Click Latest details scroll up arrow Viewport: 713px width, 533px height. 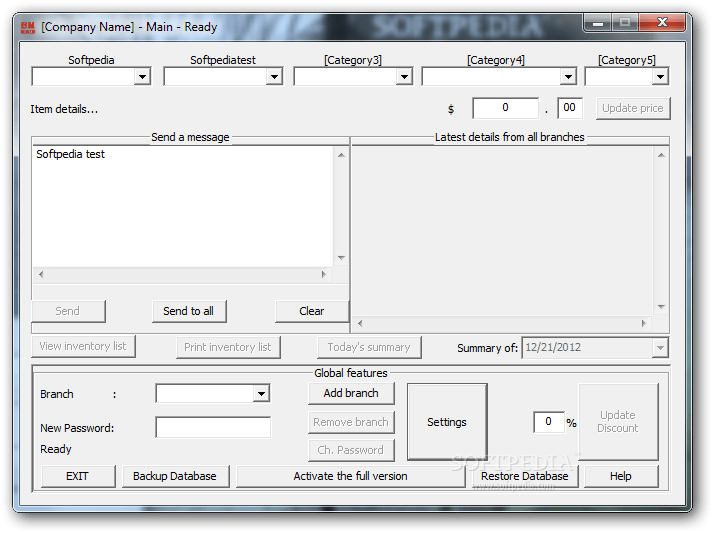point(661,156)
